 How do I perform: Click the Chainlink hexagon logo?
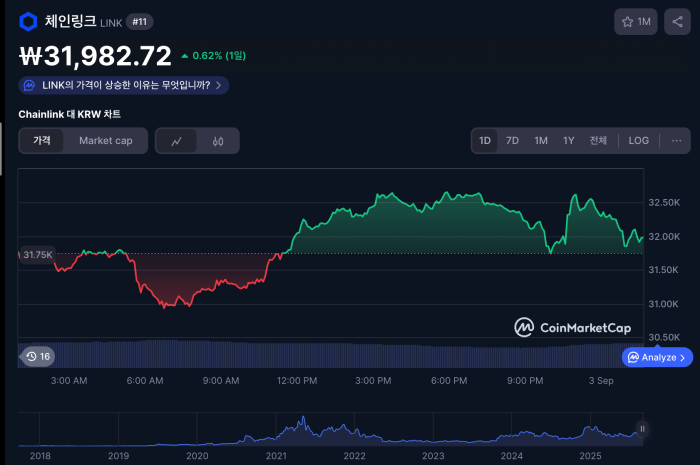(28, 21)
